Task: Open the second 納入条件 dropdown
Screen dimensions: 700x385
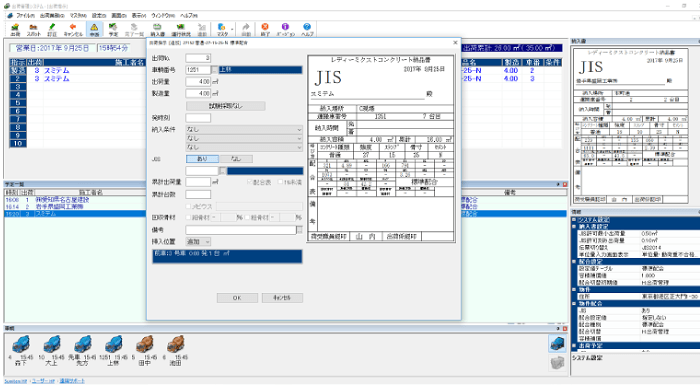Action: (244, 138)
